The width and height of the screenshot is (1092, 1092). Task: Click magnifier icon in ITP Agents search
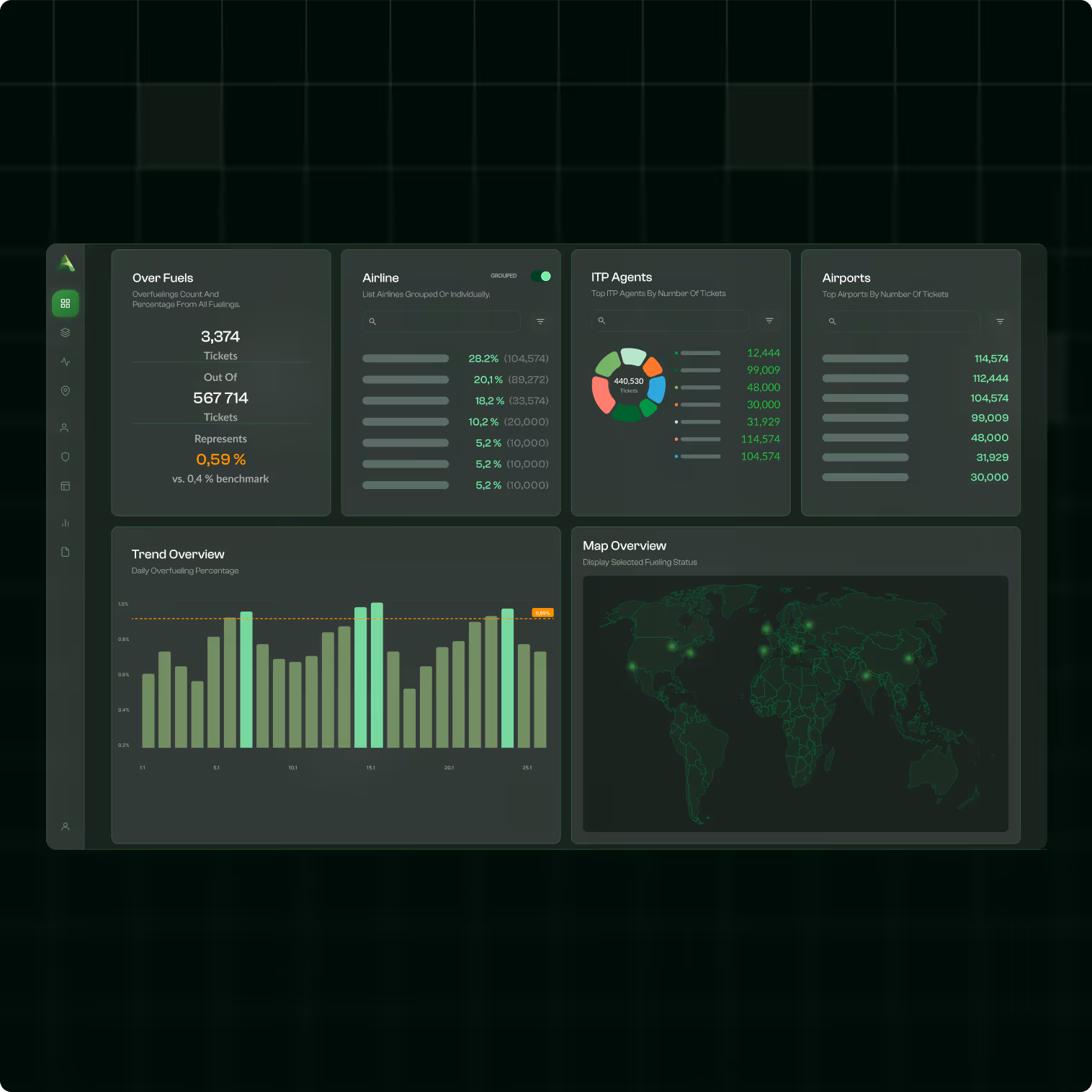click(x=601, y=321)
